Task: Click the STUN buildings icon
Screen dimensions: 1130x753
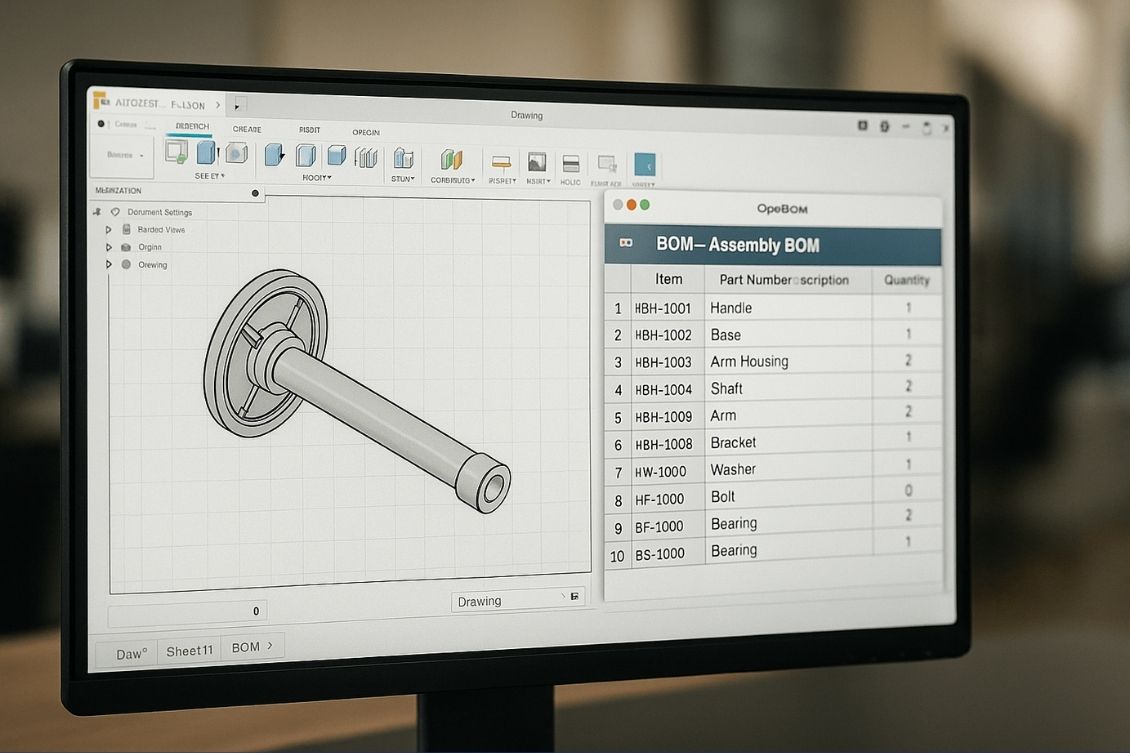Action: [403, 158]
